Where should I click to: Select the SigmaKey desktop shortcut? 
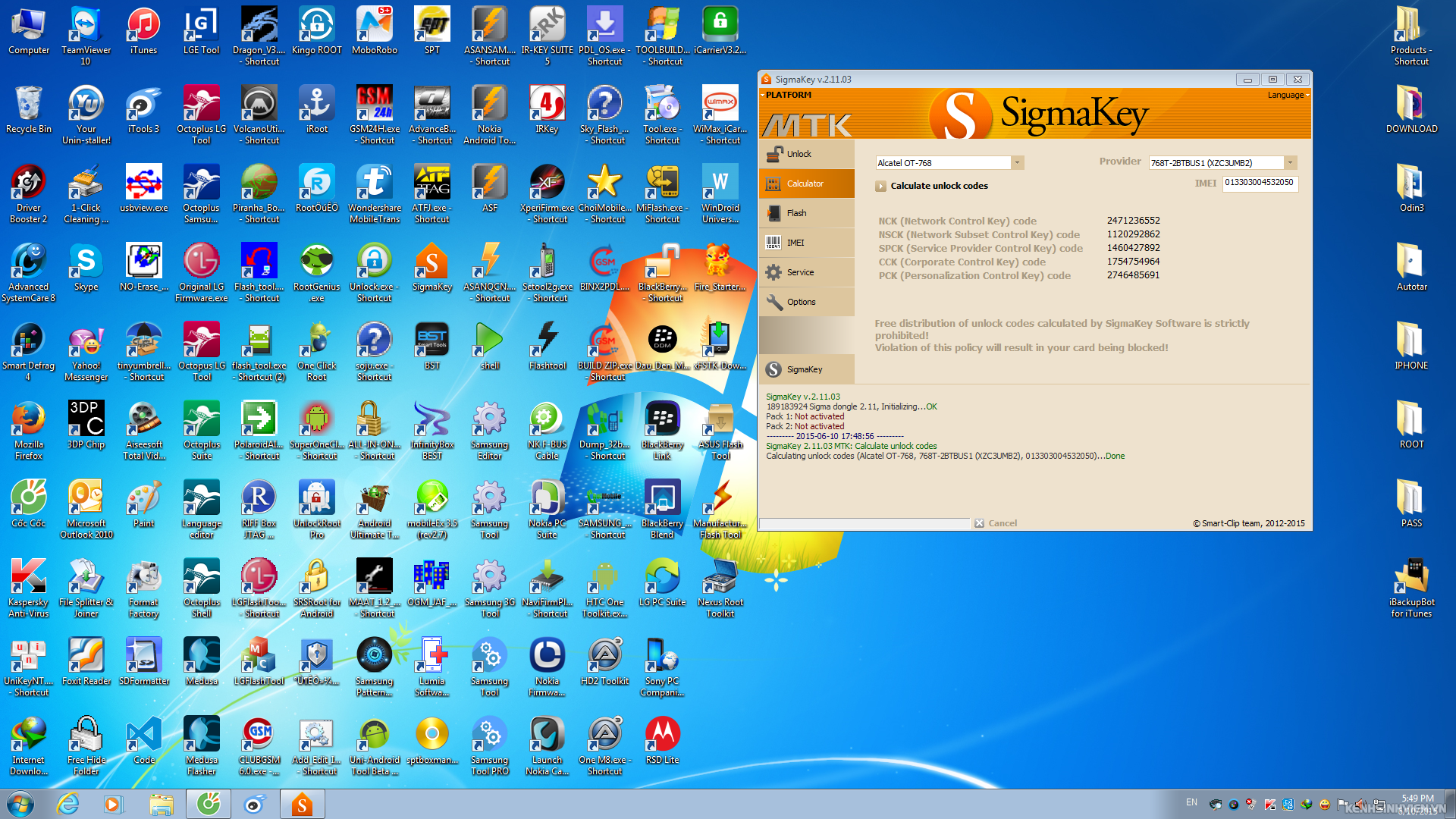pyautogui.click(x=431, y=268)
